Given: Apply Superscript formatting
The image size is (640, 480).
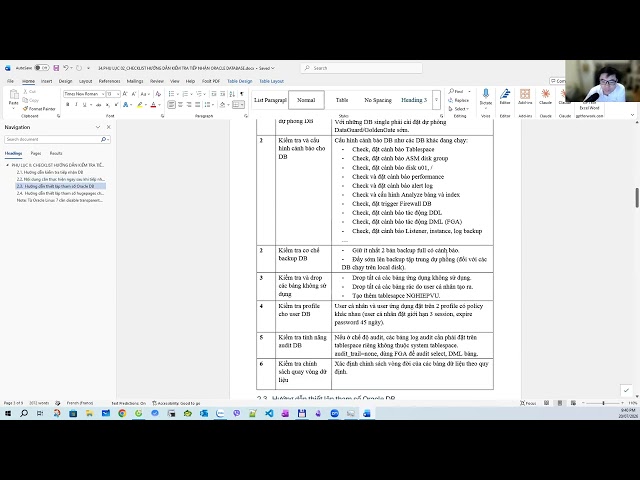Looking at the screenshot, I should (116, 105).
